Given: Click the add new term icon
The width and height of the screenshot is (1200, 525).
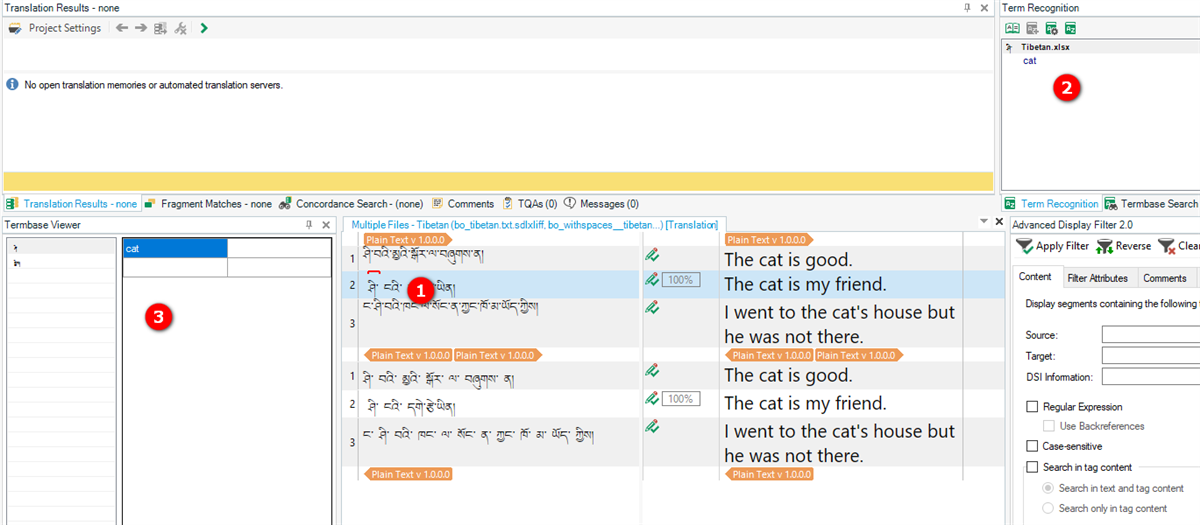Looking at the screenshot, I should pyautogui.click(x=1032, y=28).
